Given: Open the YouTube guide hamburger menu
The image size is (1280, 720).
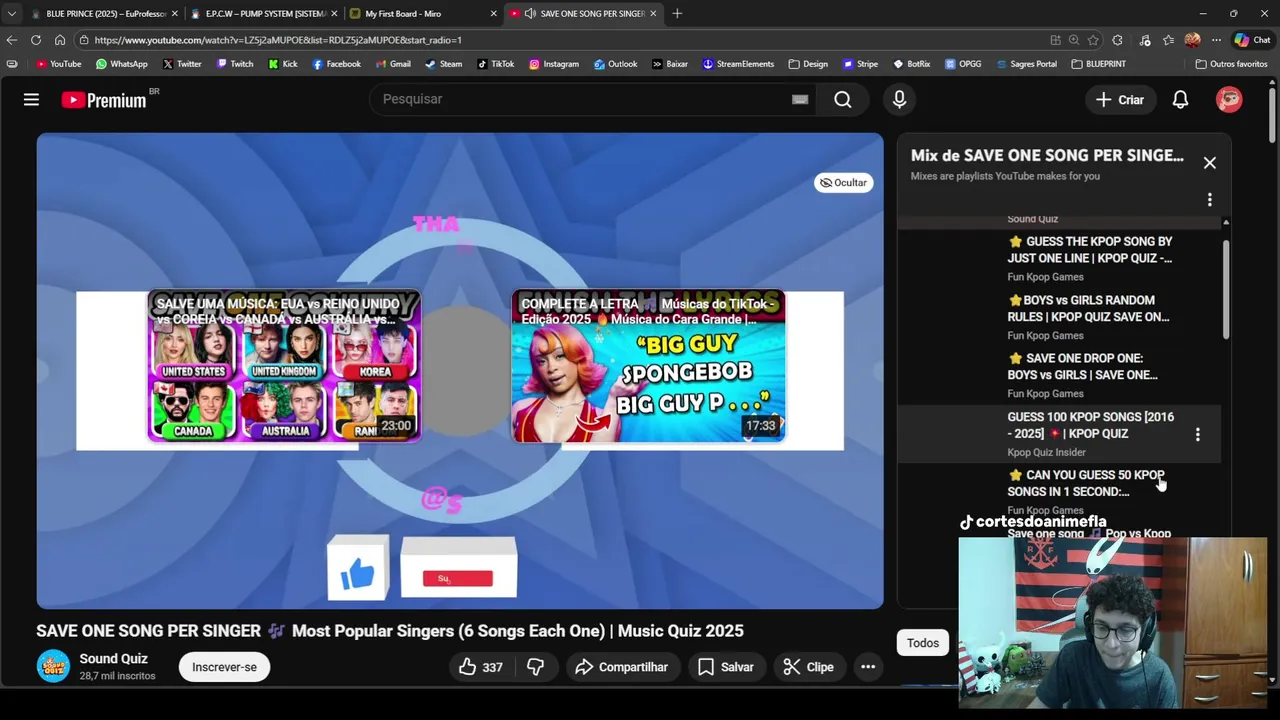Looking at the screenshot, I should coord(31,99).
